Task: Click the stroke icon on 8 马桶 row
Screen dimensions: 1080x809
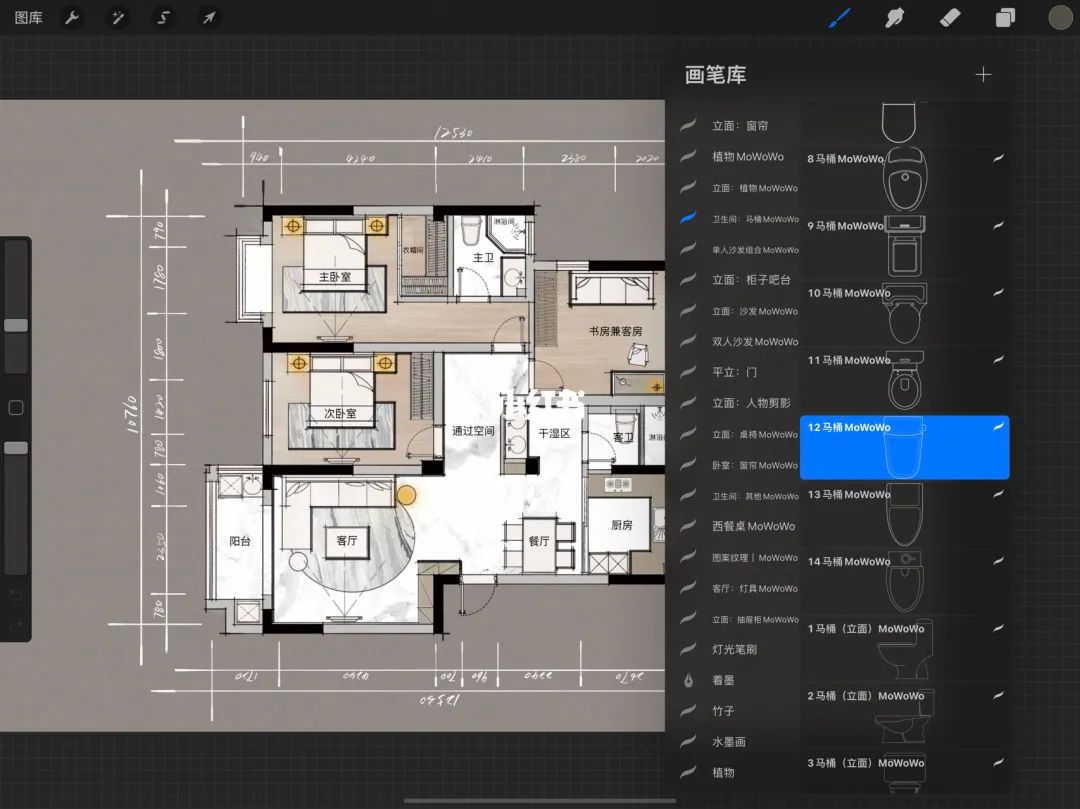Action: click(x=998, y=158)
